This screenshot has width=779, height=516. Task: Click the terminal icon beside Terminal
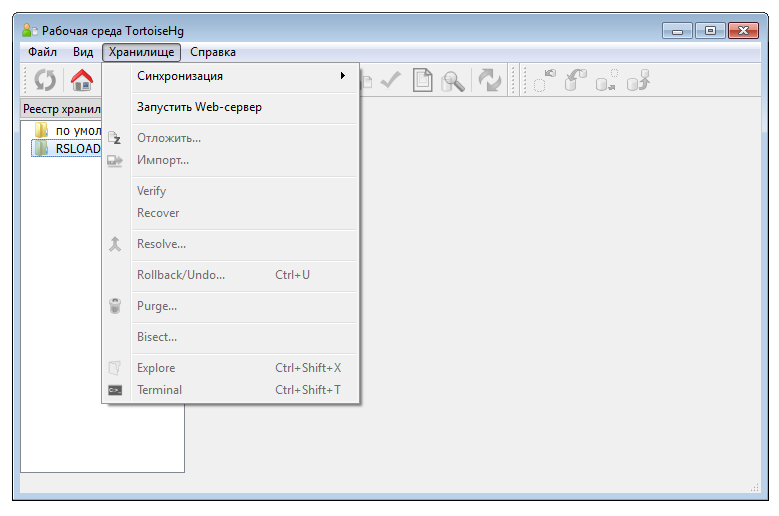(115, 390)
